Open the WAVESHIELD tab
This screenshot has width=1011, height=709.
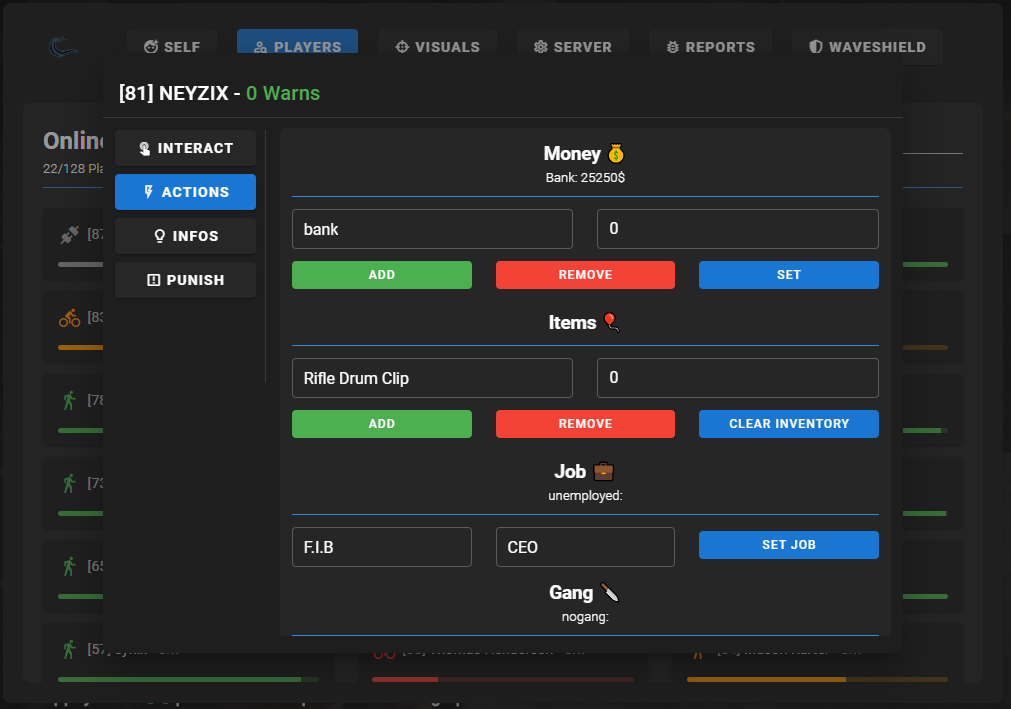tap(867, 46)
